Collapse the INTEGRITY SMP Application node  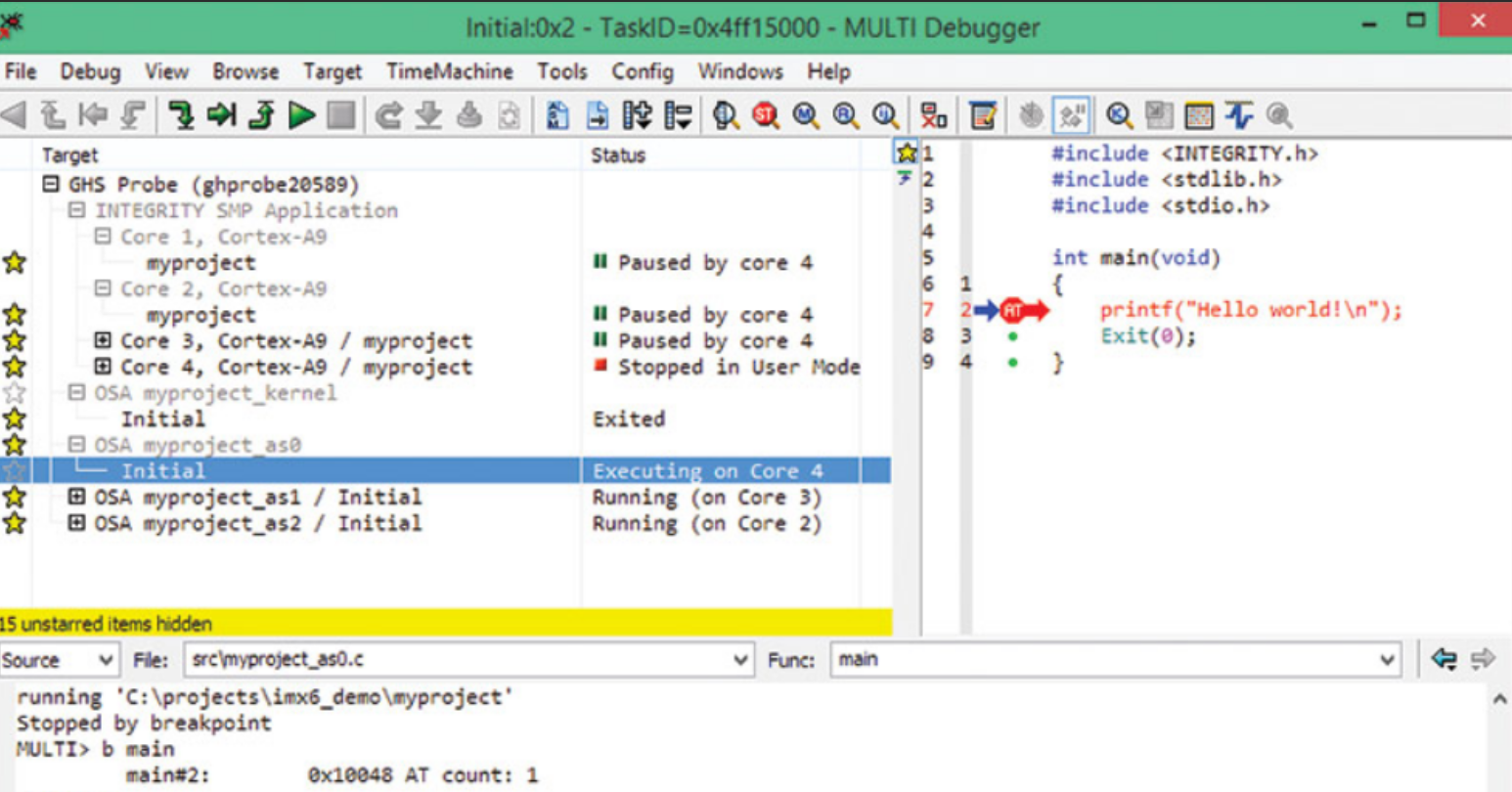pos(77,210)
